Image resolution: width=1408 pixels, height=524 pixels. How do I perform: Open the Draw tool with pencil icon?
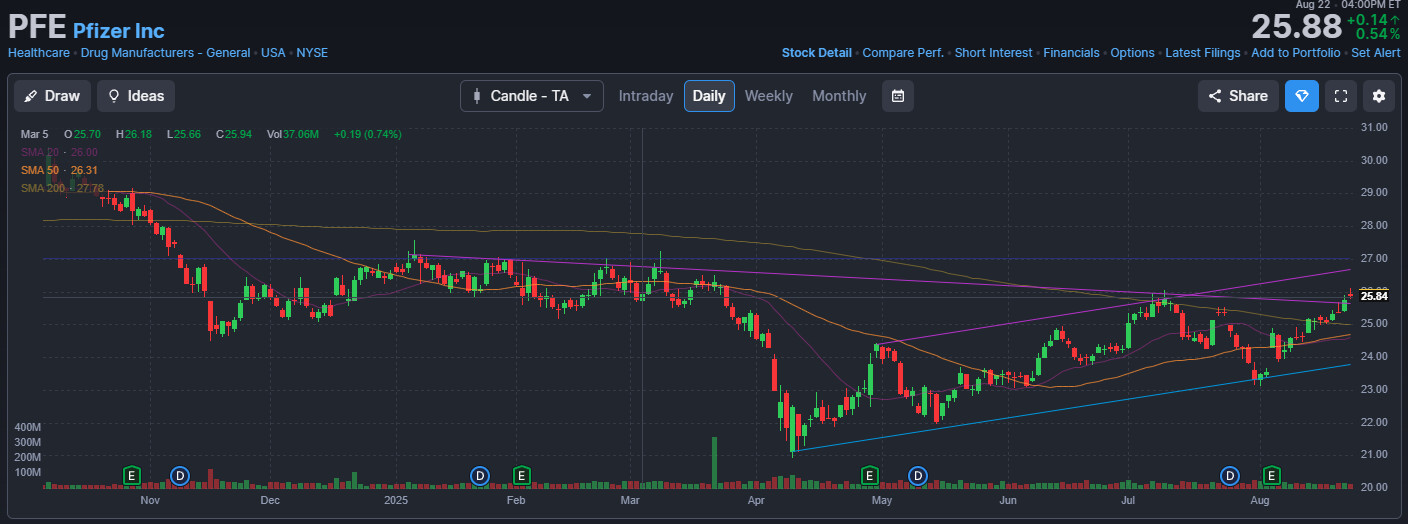(x=52, y=96)
